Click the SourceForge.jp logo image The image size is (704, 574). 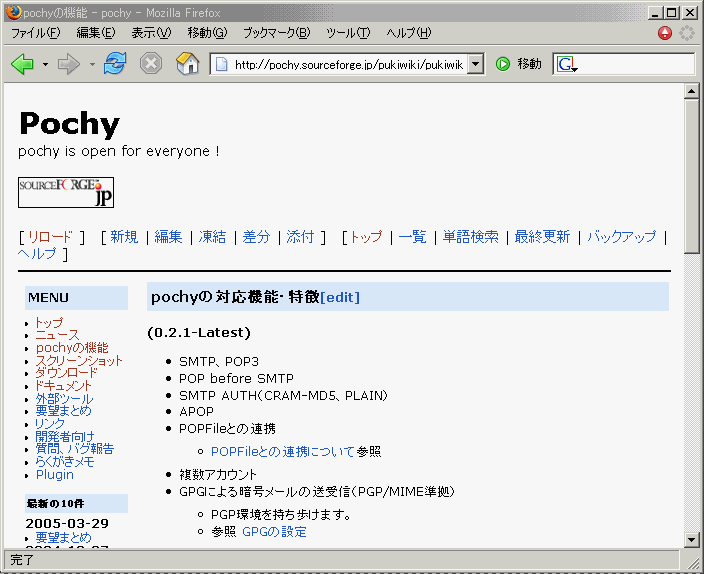66,192
